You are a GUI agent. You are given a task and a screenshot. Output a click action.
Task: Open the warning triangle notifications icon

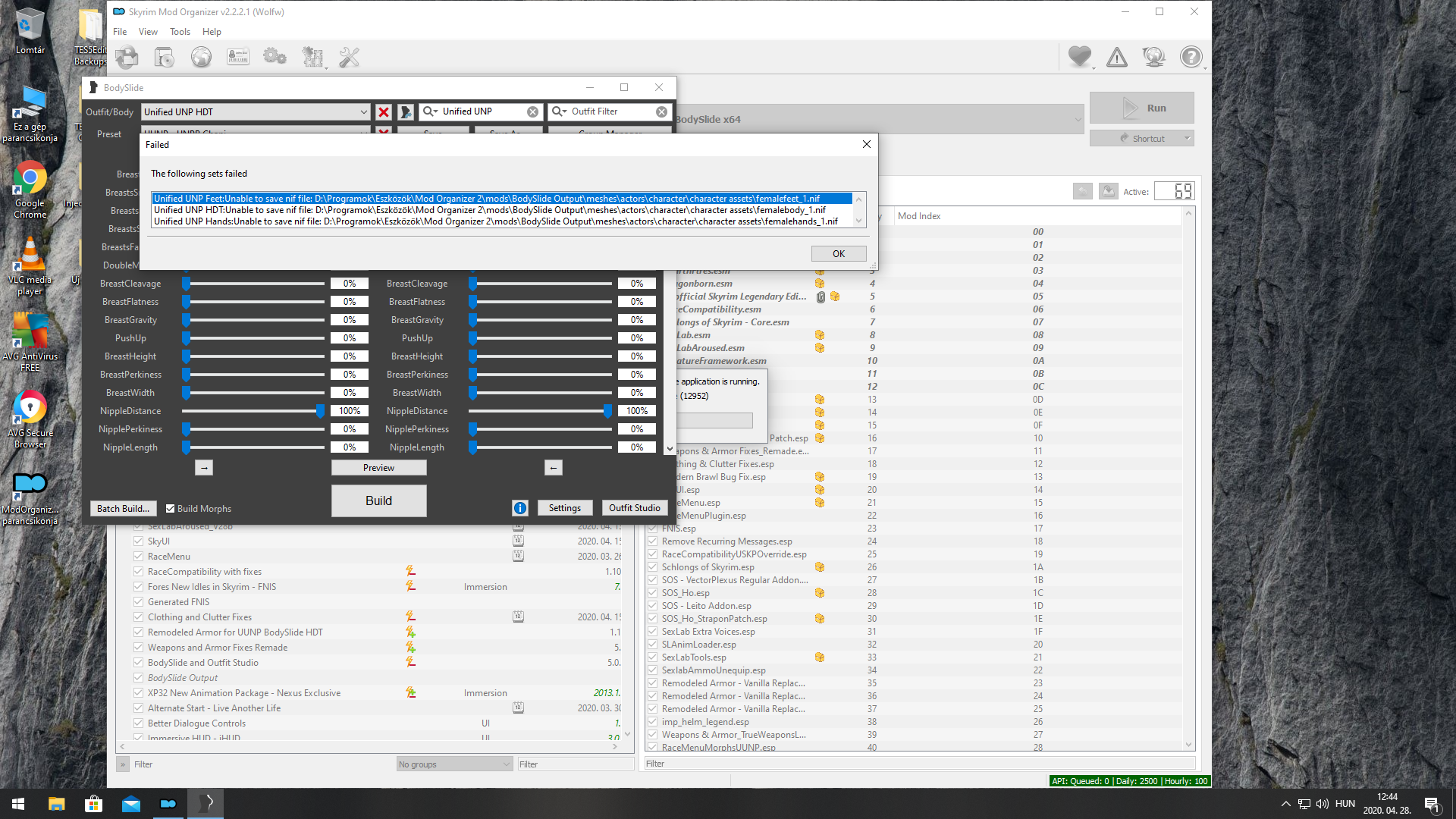pos(1117,57)
